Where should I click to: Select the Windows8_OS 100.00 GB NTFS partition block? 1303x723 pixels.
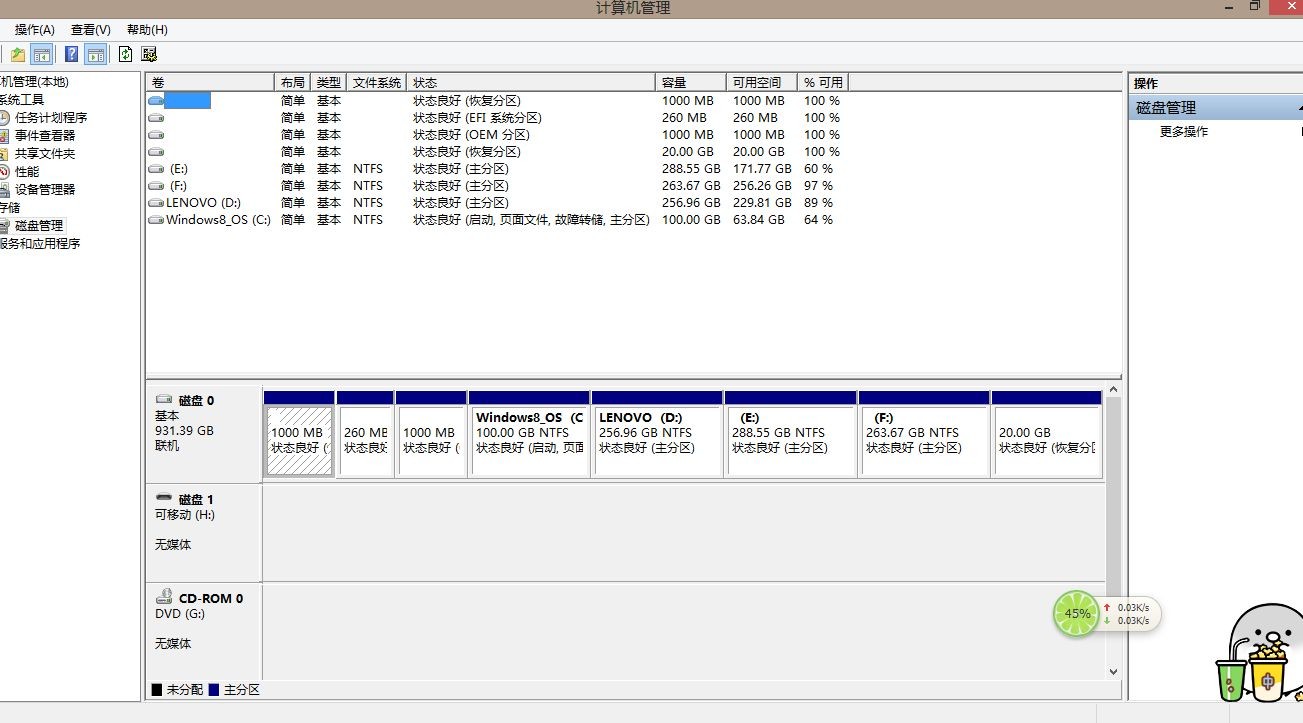point(529,434)
